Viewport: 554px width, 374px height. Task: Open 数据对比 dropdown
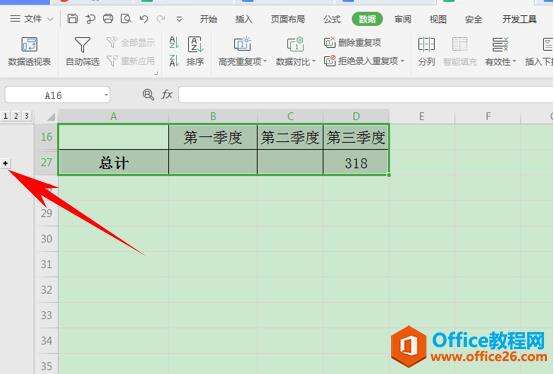coord(295,51)
